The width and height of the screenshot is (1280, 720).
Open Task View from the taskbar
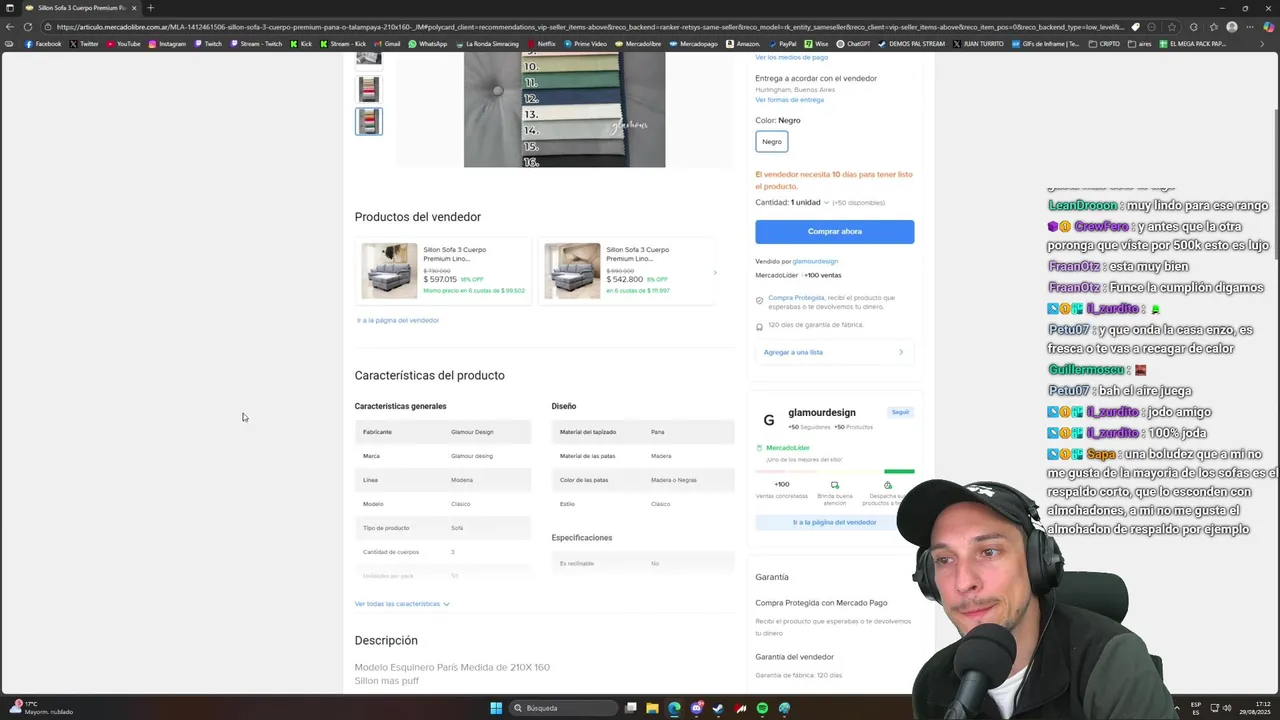(x=630, y=708)
